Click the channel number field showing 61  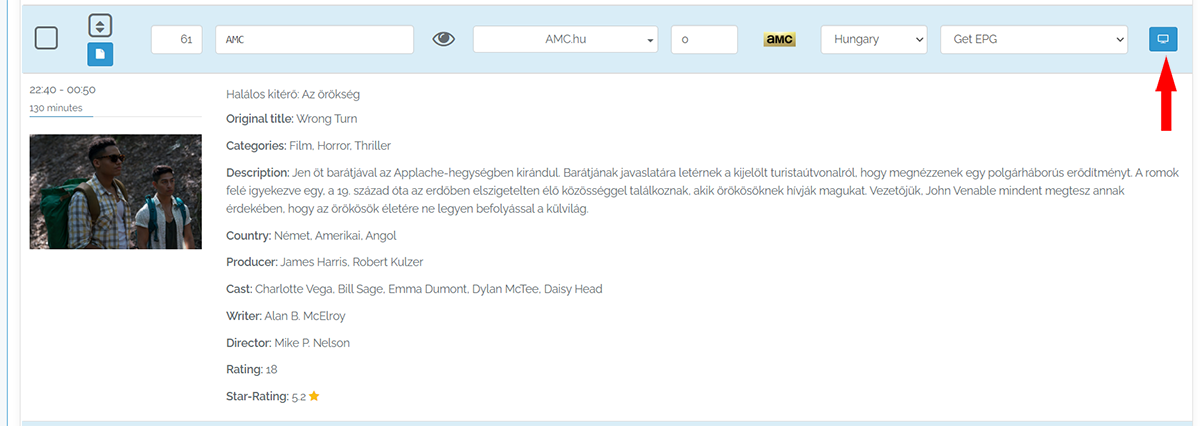[177, 39]
